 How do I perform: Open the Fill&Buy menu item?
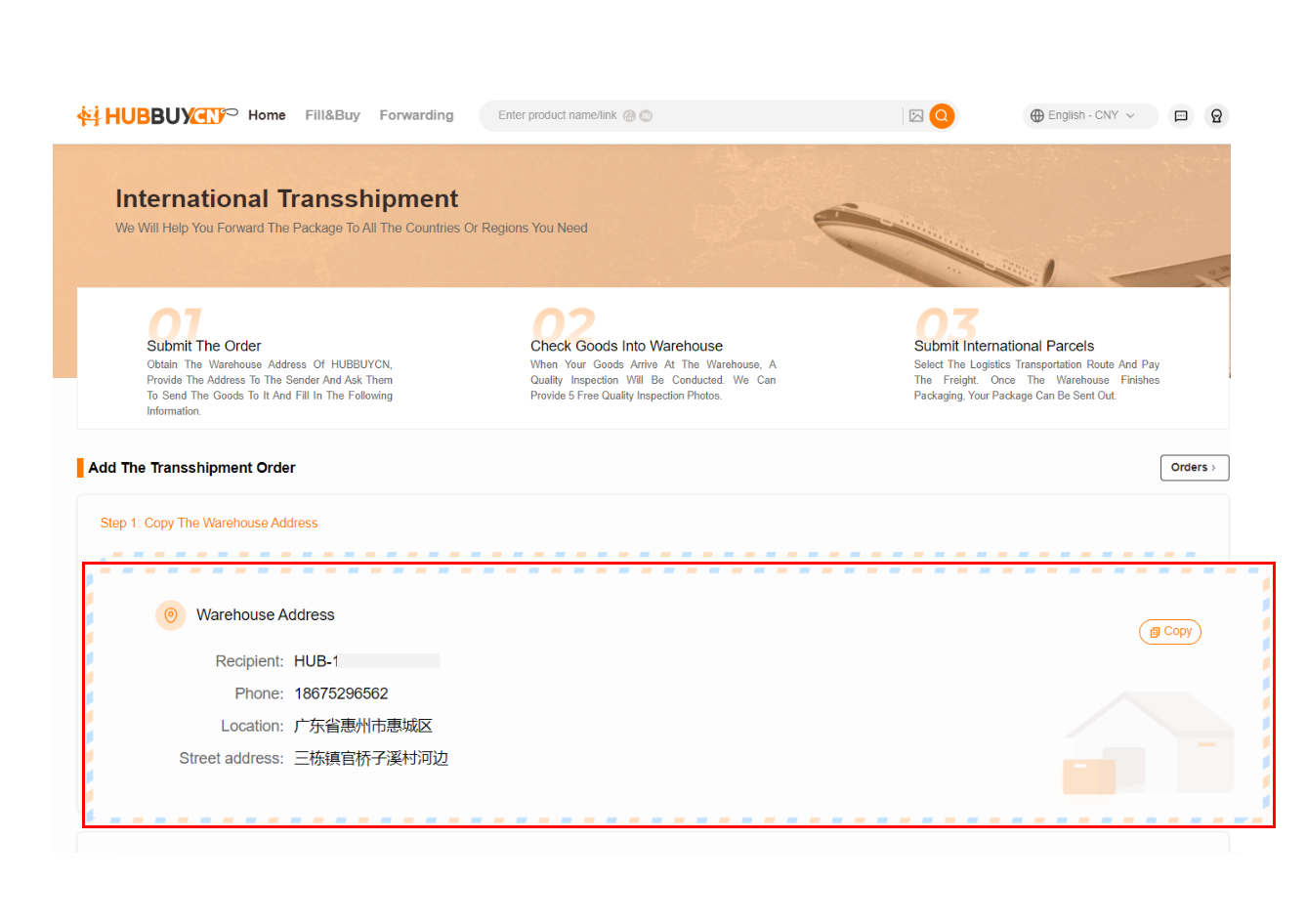click(x=332, y=115)
